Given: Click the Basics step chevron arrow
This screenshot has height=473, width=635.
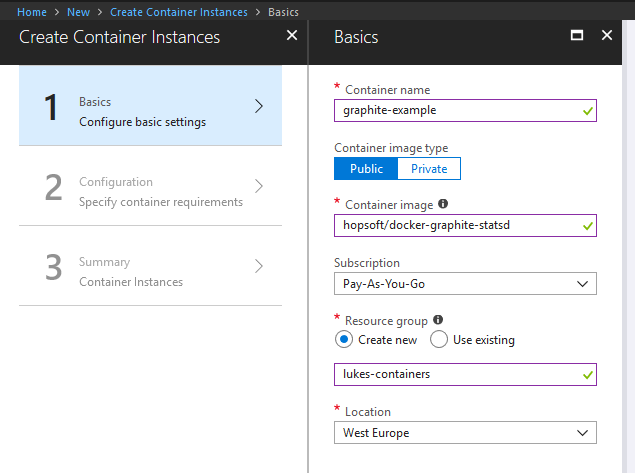Looking at the screenshot, I should tap(259, 106).
